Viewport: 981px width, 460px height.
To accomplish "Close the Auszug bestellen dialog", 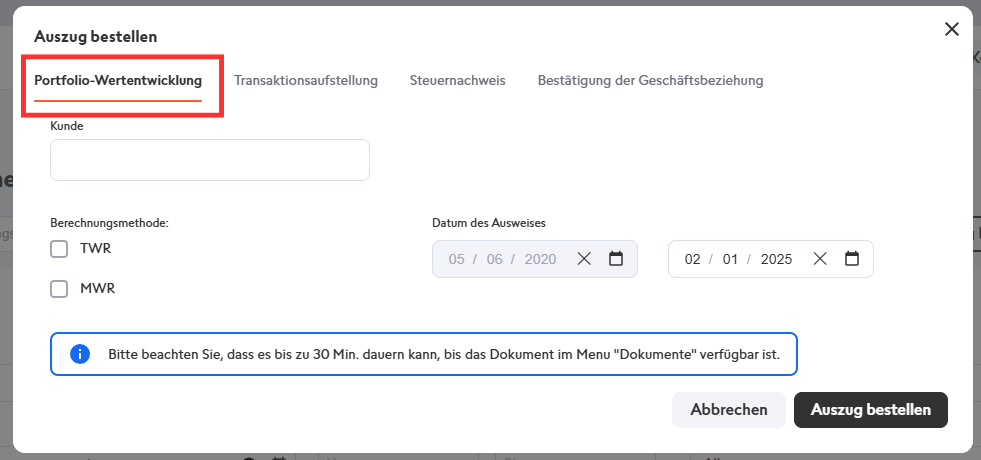I will pyautogui.click(x=952, y=29).
